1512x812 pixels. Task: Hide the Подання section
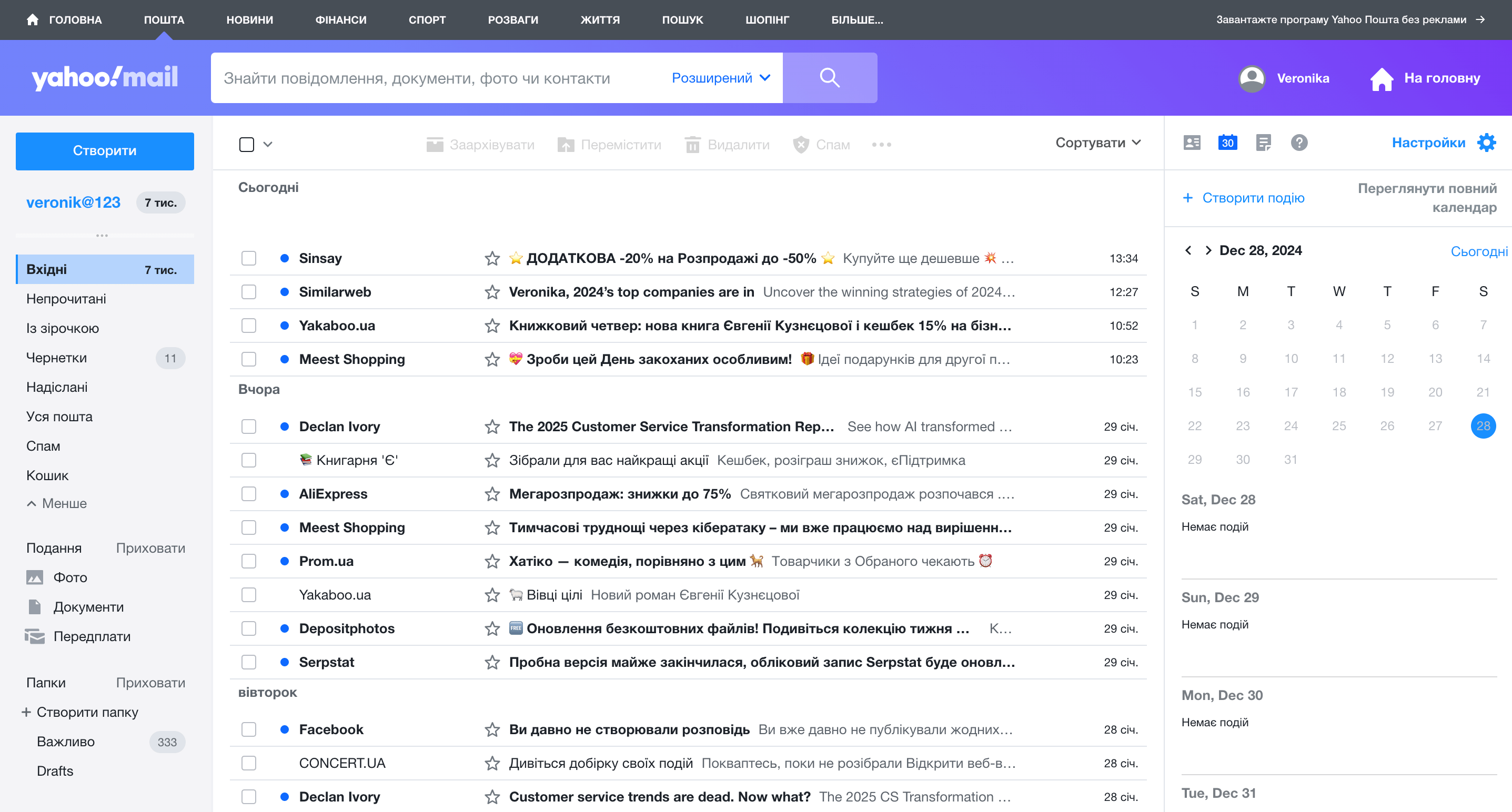click(x=150, y=548)
